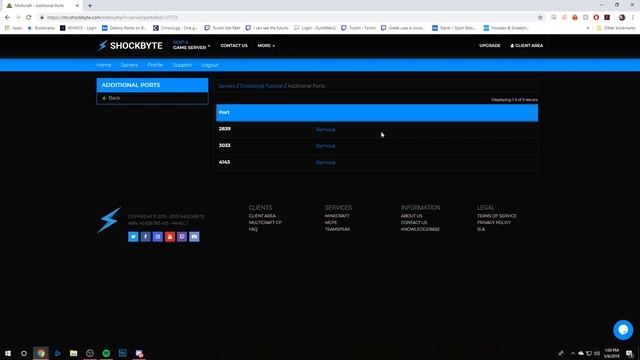Close the Multicraft Additional Ports tab
Viewport: 640px width, 360px height.
point(77,6)
